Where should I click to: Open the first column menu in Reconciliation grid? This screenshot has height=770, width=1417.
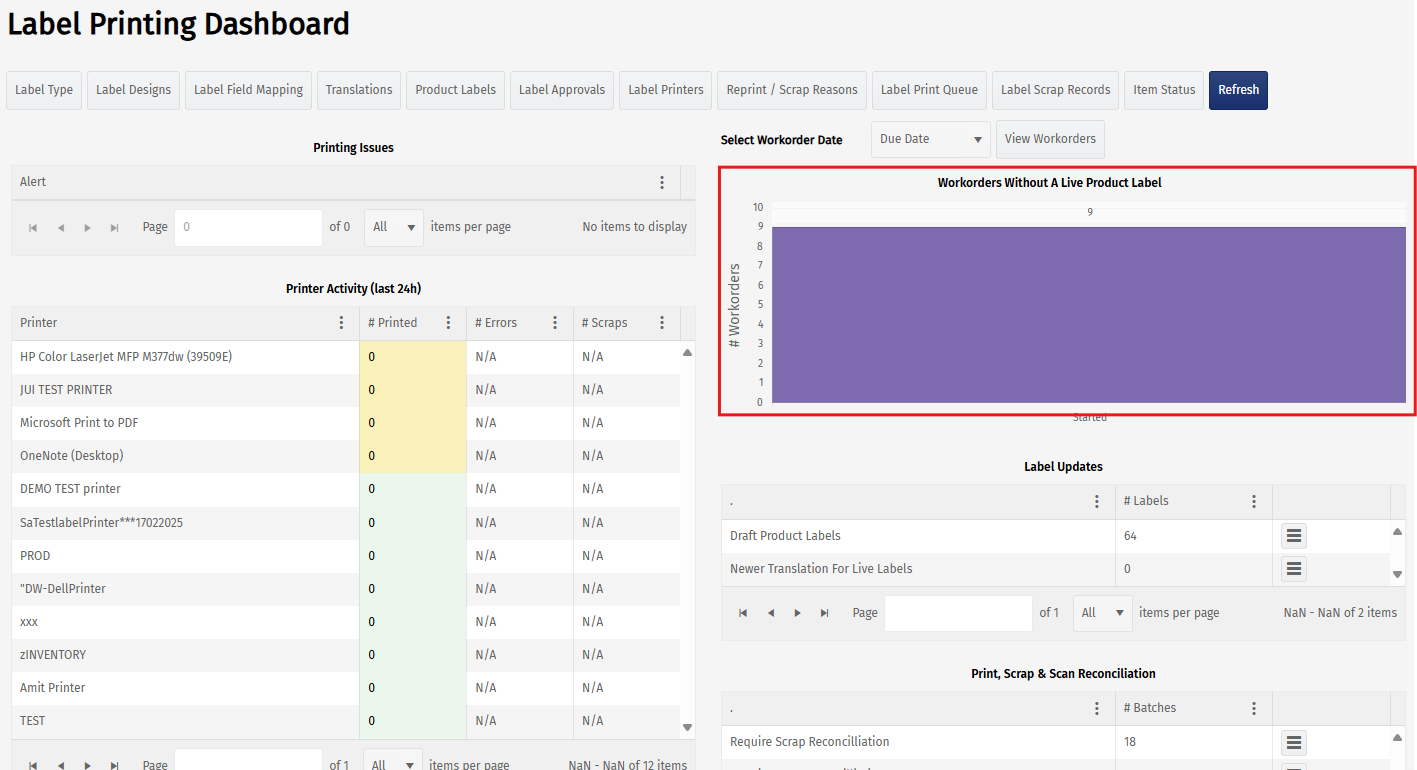click(x=1097, y=708)
